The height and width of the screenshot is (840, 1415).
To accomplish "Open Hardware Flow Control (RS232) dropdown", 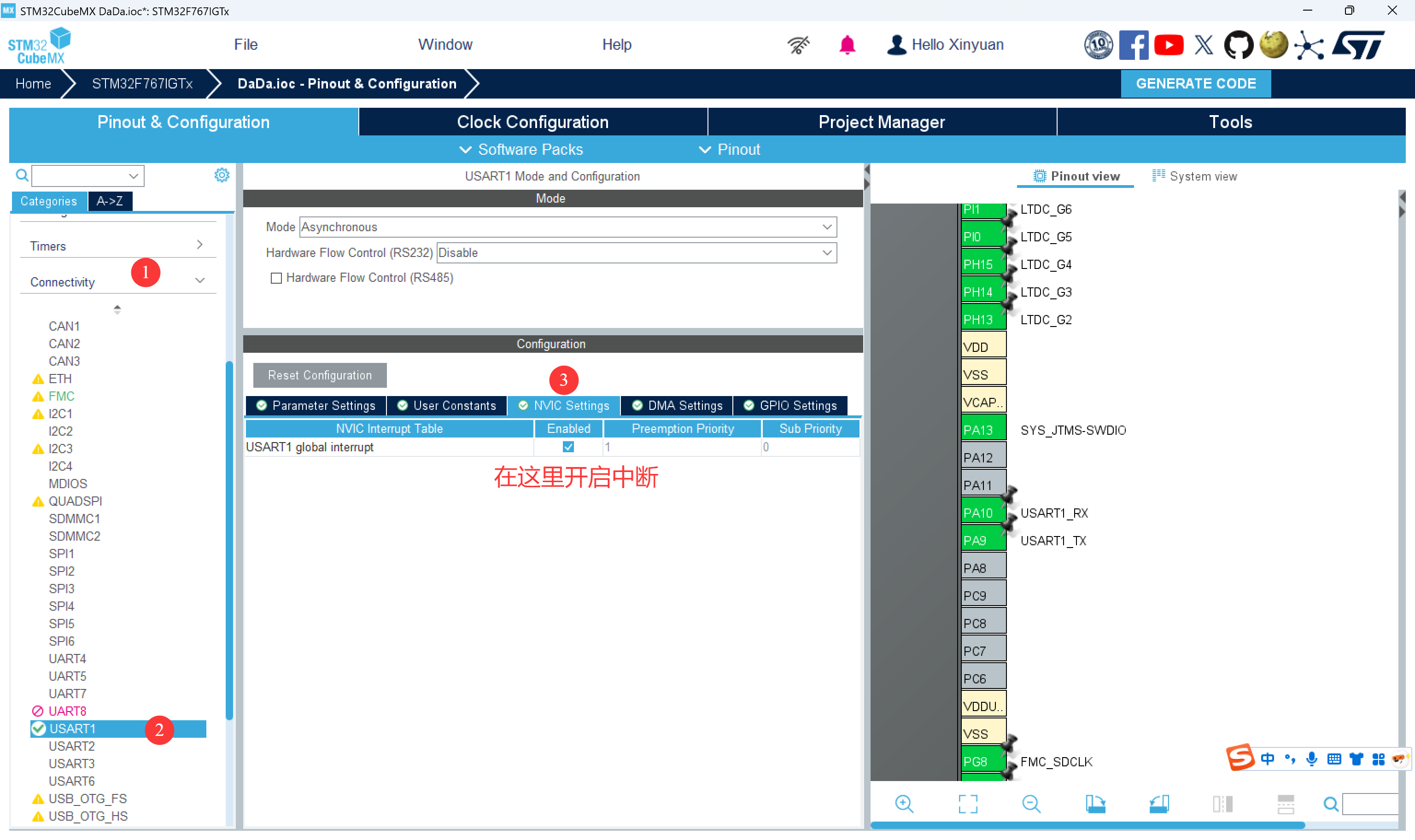I will click(636, 253).
